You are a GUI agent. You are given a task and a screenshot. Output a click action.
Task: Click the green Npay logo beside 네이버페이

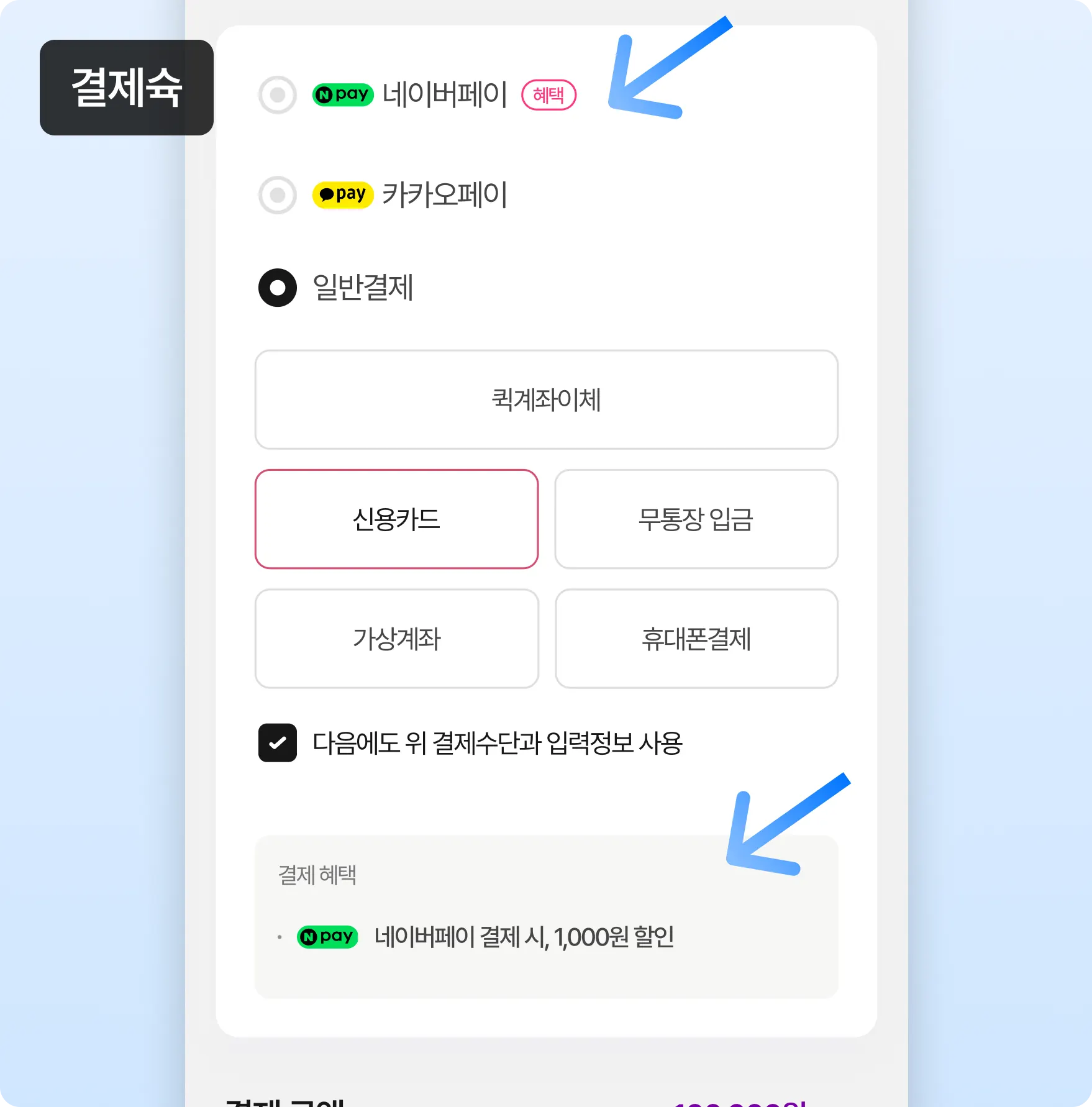343,94
